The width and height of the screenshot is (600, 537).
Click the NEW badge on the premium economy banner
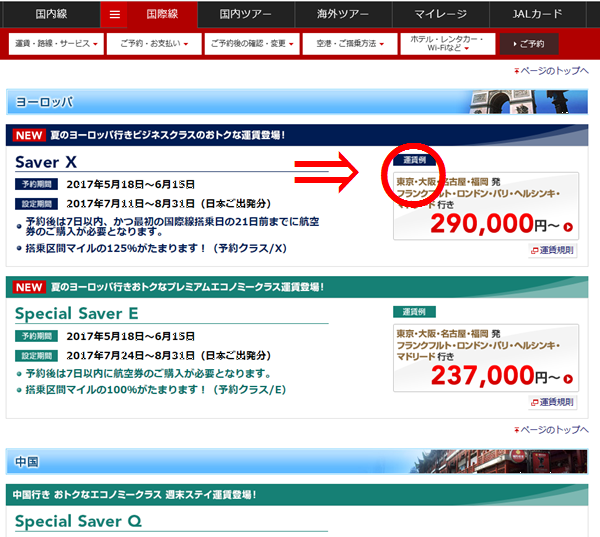point(29,287)
